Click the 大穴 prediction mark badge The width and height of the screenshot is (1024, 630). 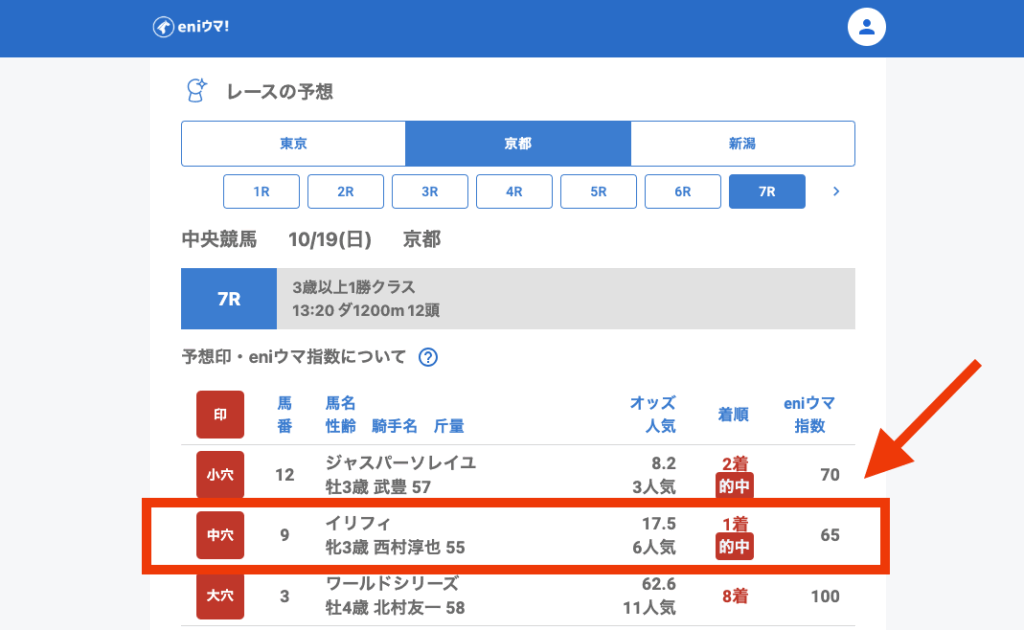click(220, 595)
